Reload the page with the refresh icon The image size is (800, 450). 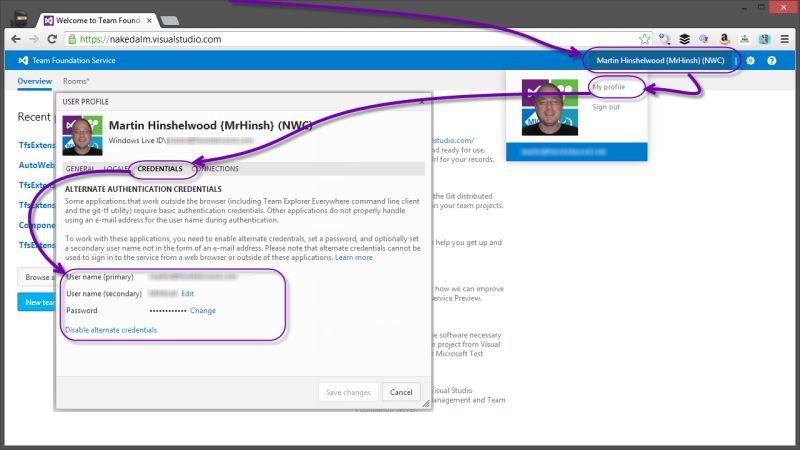(52, 39)
